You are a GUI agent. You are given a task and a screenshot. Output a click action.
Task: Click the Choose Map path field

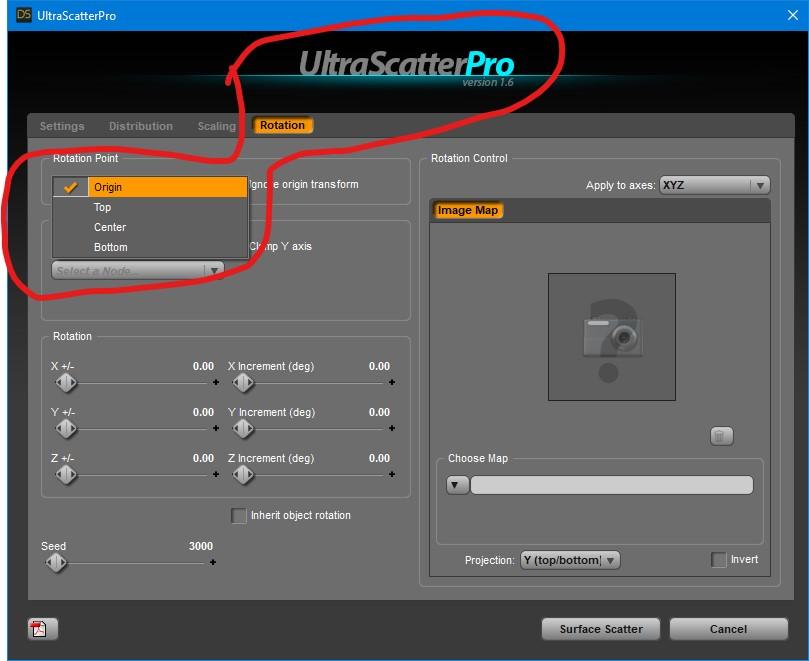pyautogui.click(x=612, y=485)
